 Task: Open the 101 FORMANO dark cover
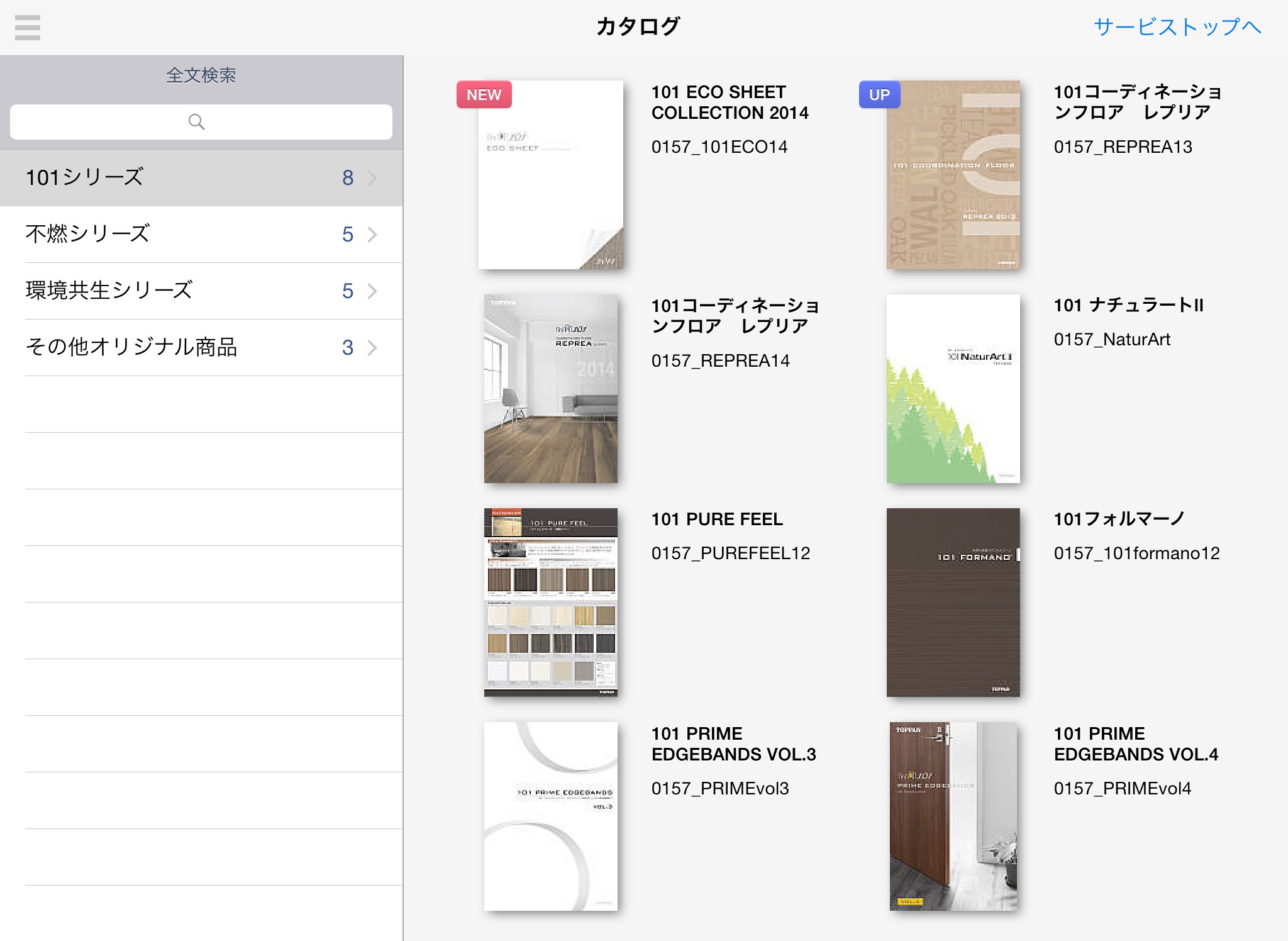[x=953, y=603]
